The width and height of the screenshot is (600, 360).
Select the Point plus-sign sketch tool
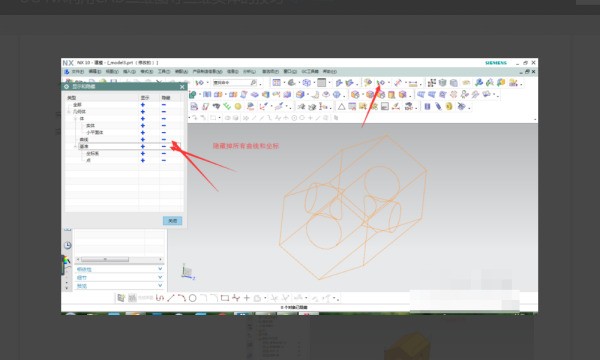[246, 298]
